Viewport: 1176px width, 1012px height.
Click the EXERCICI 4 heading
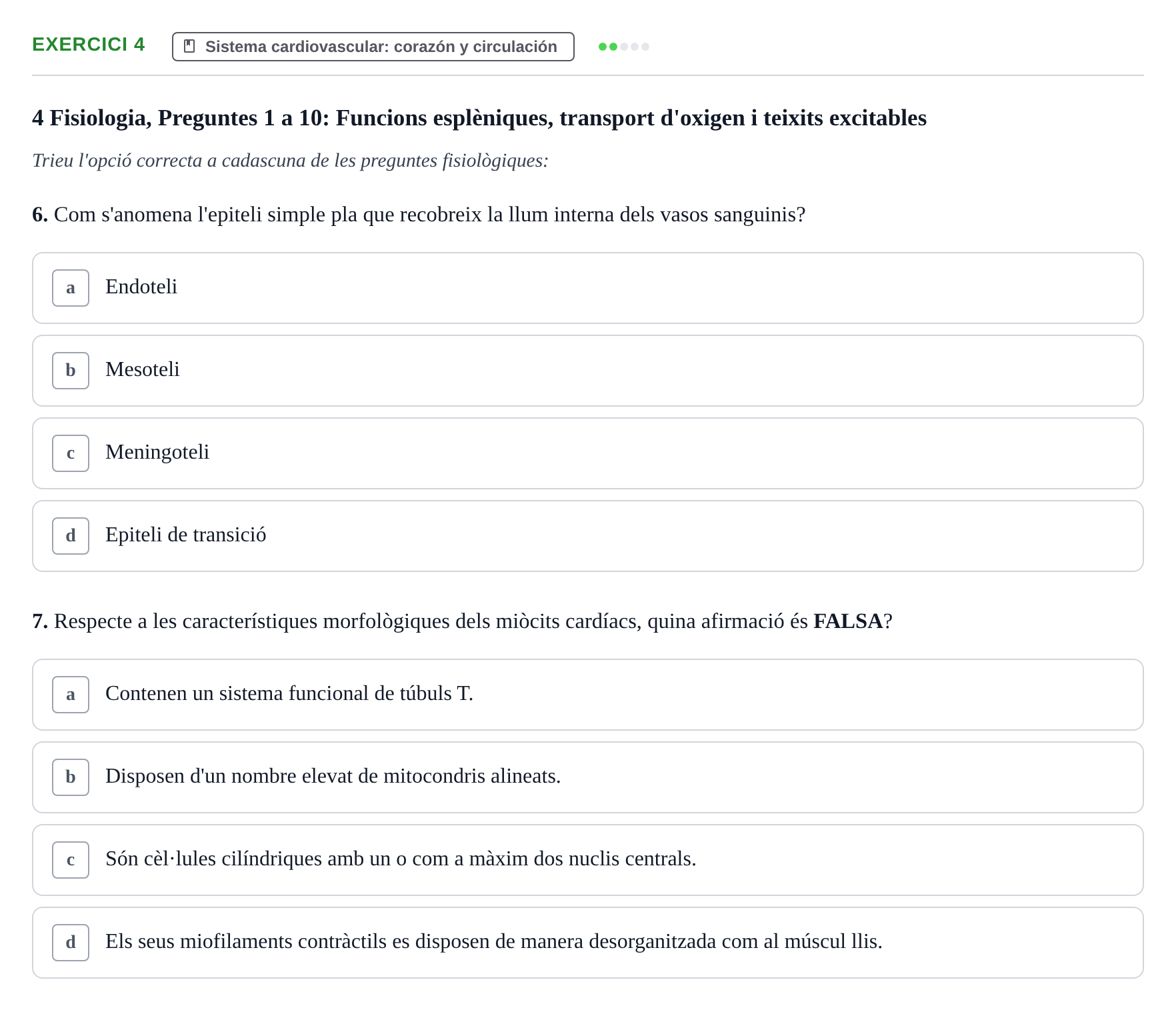pos(89,44)
